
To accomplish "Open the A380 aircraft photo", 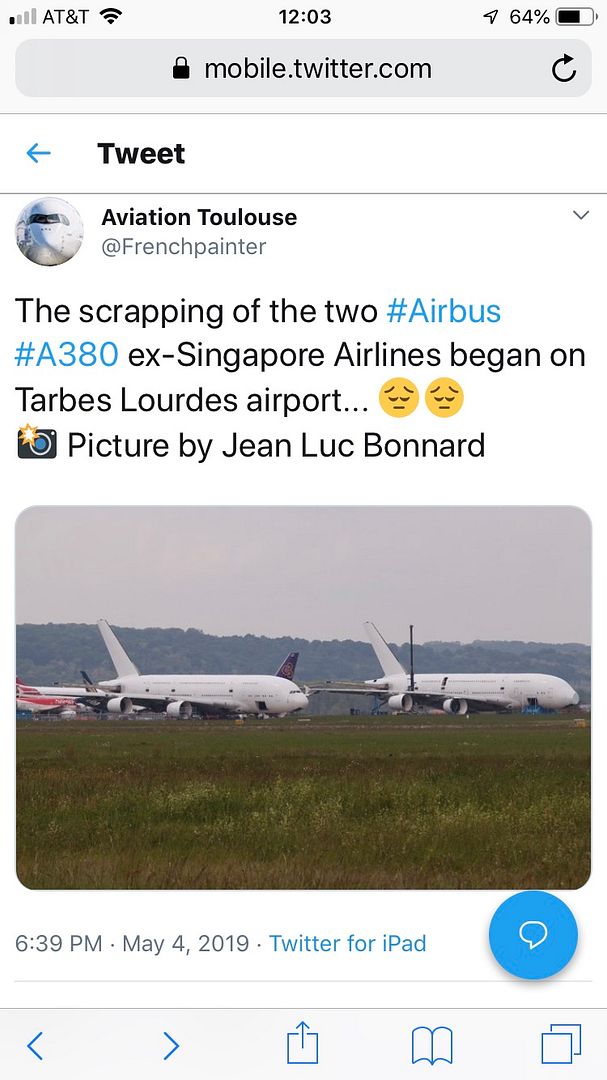I will 303,697.
